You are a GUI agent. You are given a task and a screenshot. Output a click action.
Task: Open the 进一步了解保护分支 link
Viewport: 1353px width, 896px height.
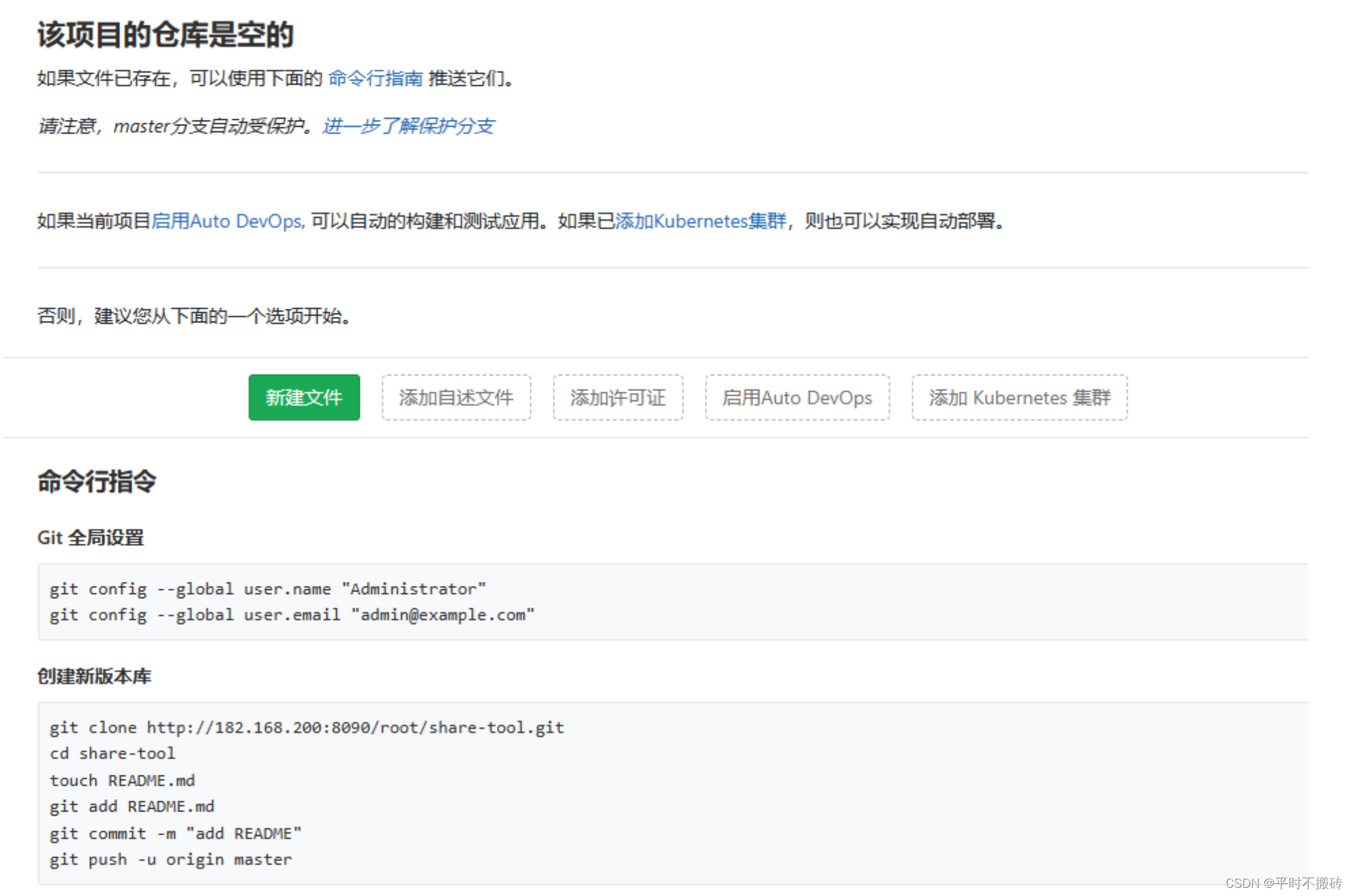[408, 126]
